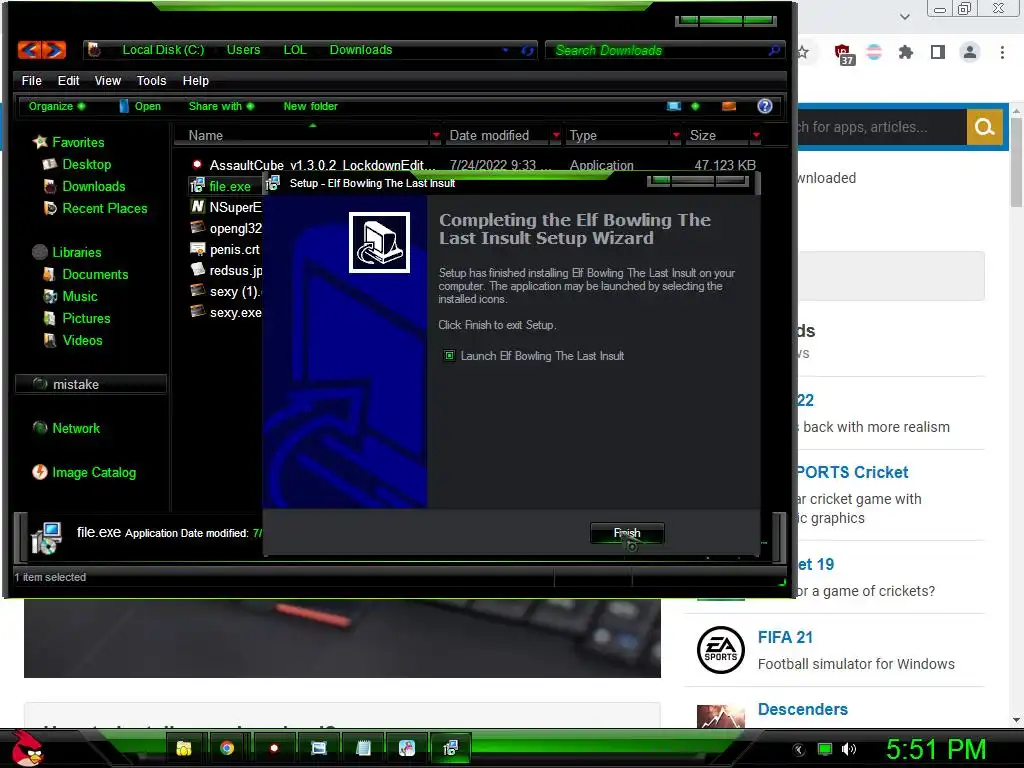Open the Documents library
Screen dimensions: 1024x768
tap(95, 274)
